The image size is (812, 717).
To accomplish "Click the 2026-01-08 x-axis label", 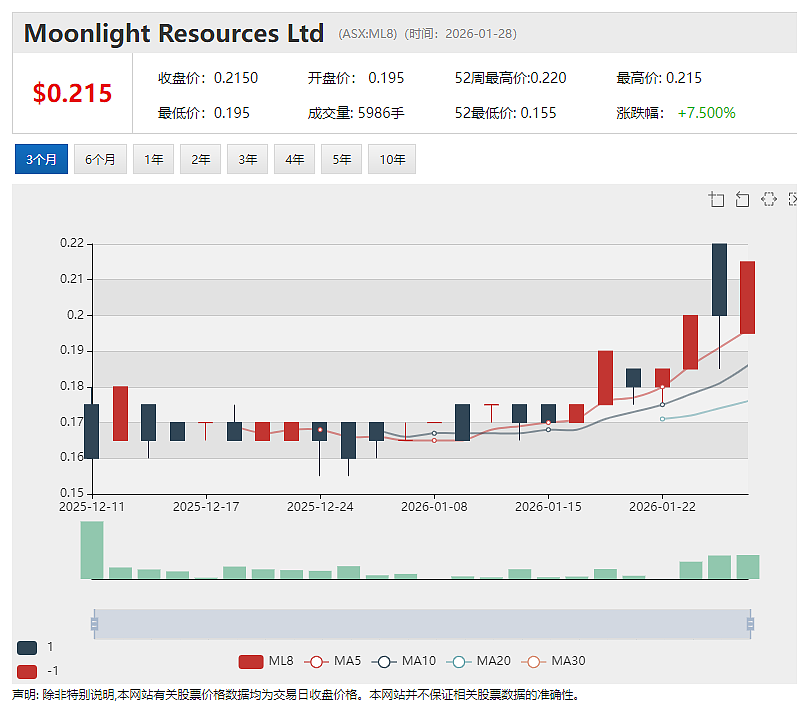I will [x=434, y=507].
